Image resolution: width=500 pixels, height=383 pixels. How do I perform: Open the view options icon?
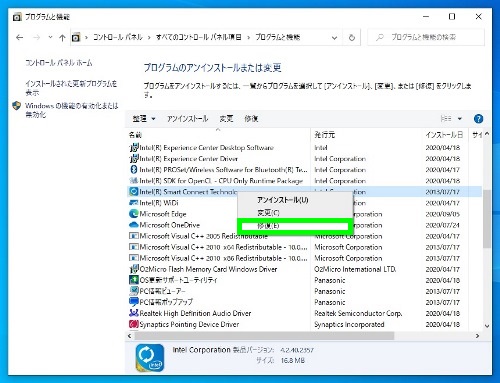(446, 119)
